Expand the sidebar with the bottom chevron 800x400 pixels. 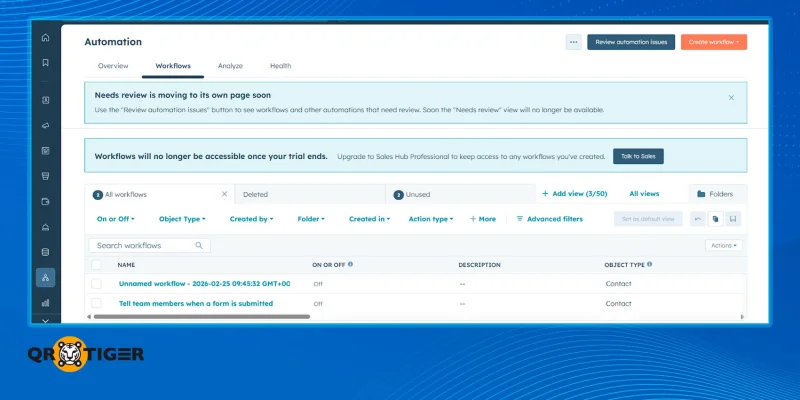click(45, 321)
